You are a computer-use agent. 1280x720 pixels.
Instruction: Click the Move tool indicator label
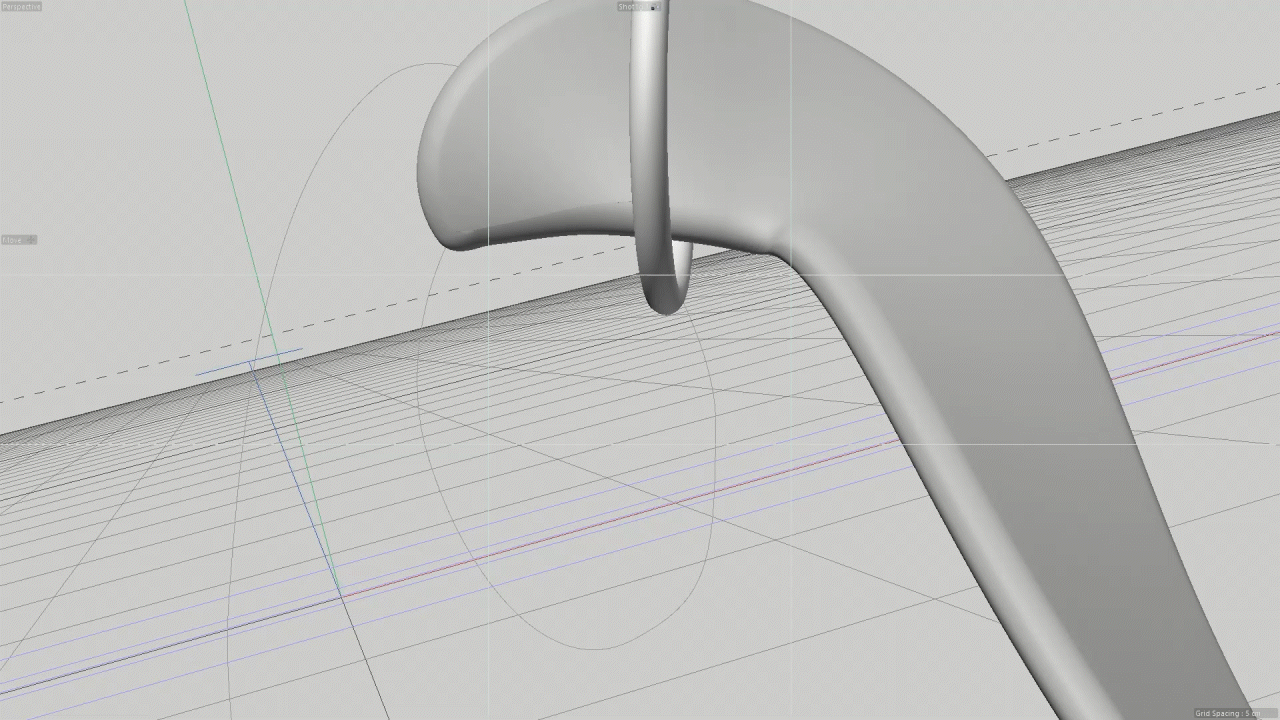[18, 240]
